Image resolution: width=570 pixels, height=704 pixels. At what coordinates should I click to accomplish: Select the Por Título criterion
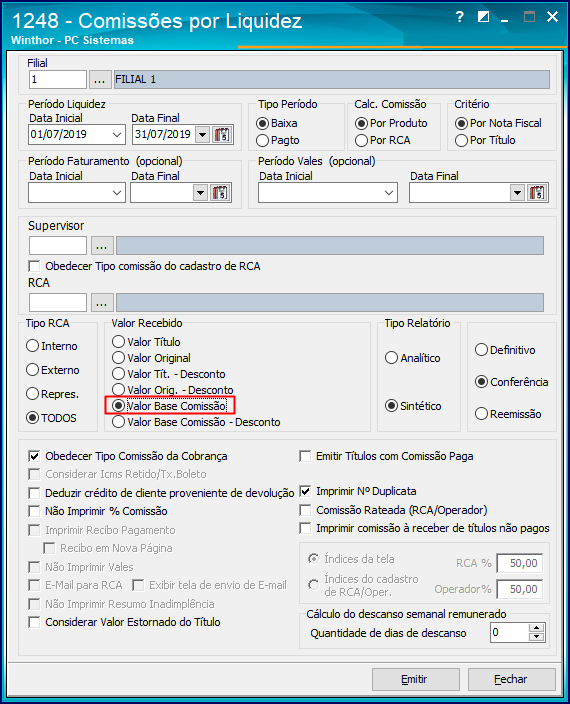[x=485, y=140]
